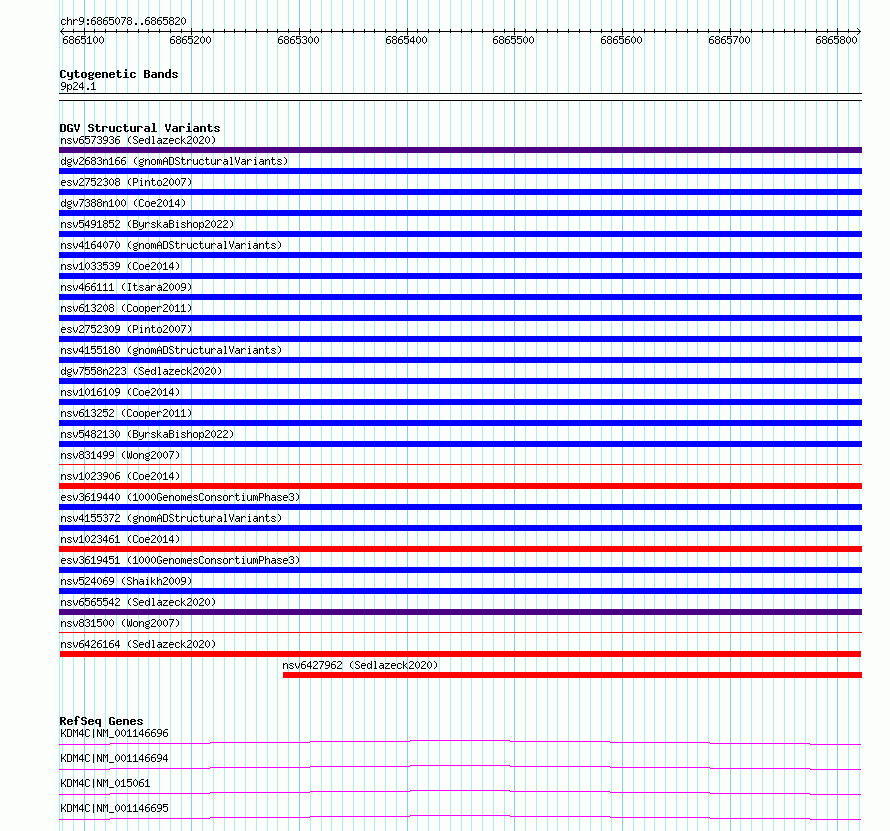The width and height of the screenshot is (890, 831).
Task: Click the blue bar under dgv2683n166
Action: coord(460,171)
